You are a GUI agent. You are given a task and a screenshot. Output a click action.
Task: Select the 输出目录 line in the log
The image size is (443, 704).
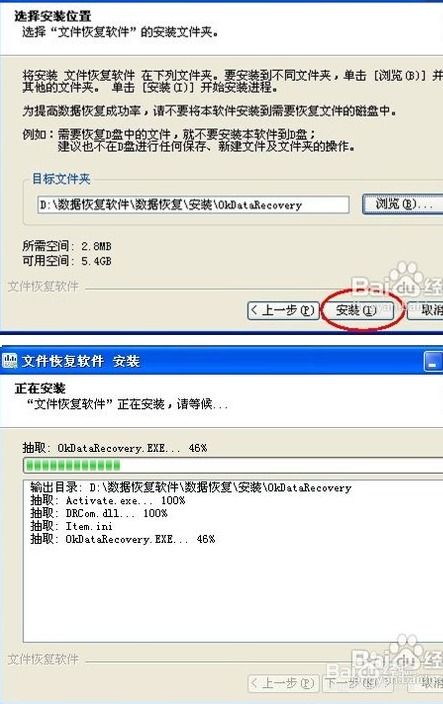coord(191,488)
